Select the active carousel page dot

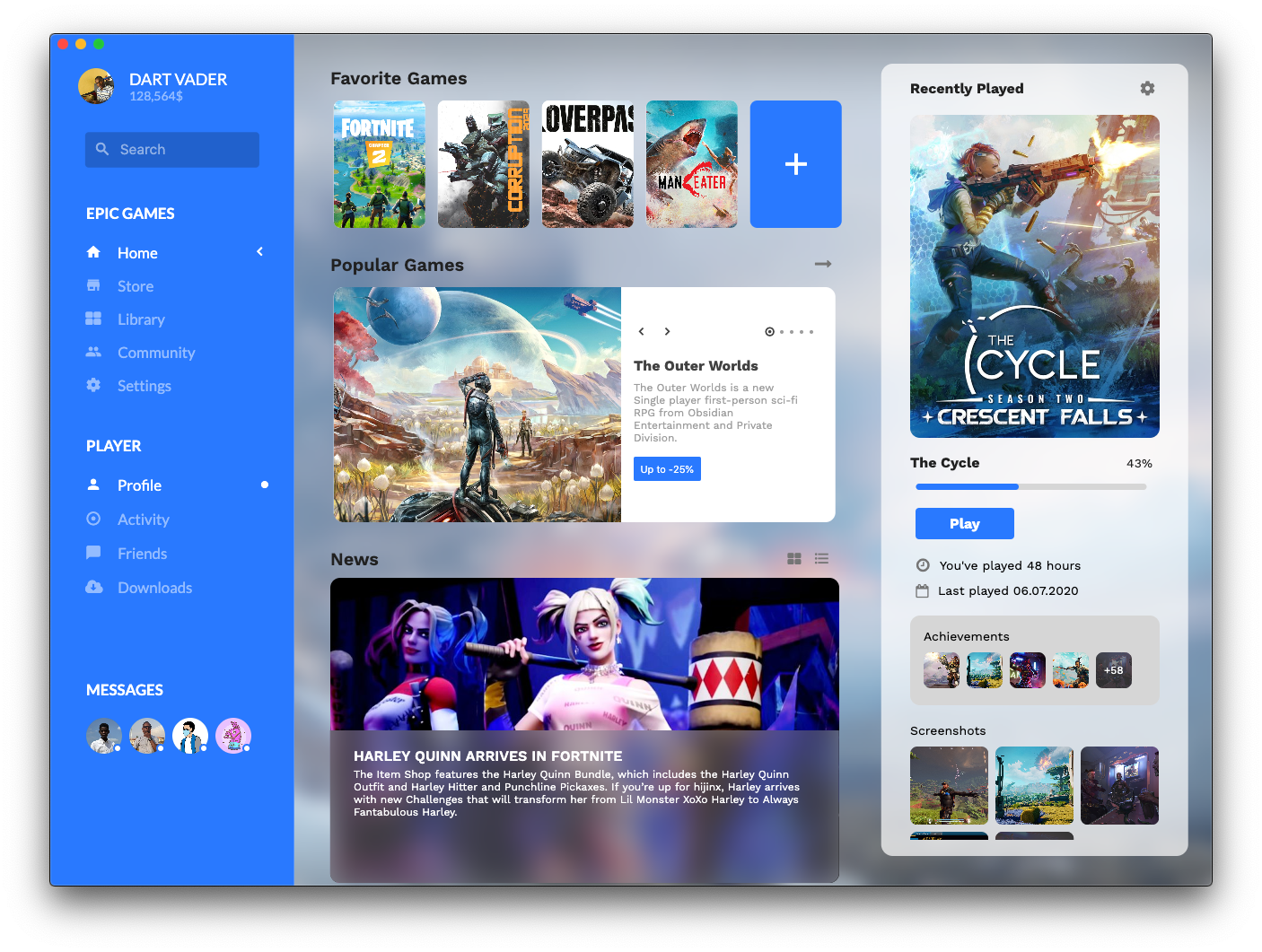click(x=769, y=332)
